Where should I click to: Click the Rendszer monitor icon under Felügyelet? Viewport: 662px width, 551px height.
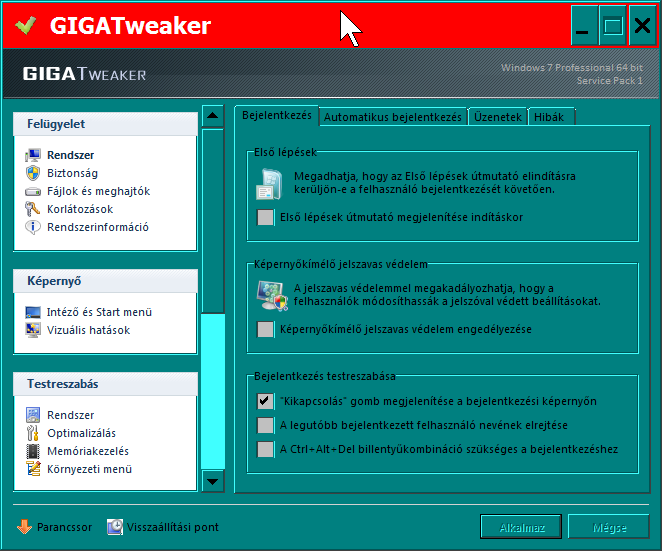[33, 155]
